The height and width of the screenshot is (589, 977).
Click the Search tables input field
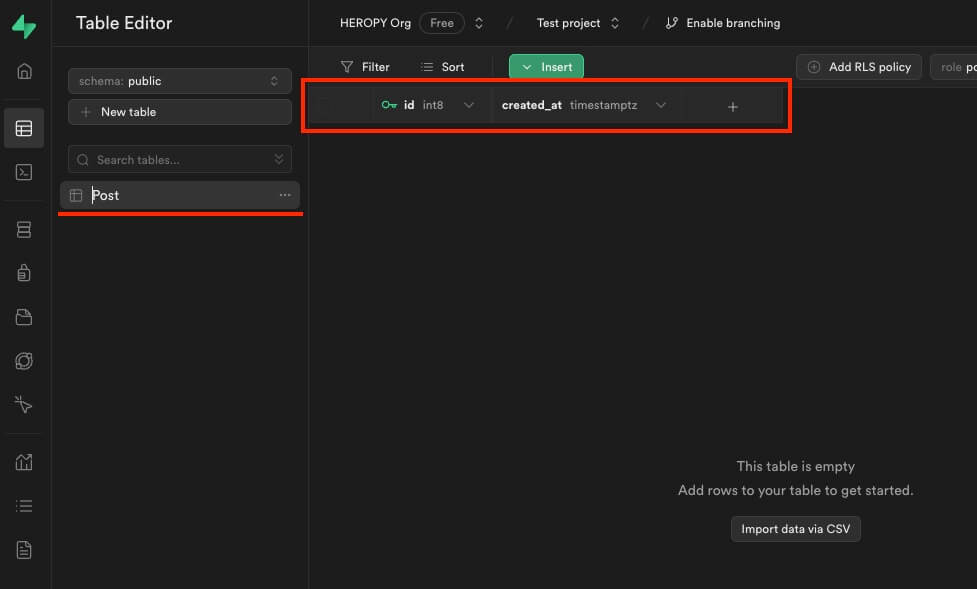click(x=170, y=159)
